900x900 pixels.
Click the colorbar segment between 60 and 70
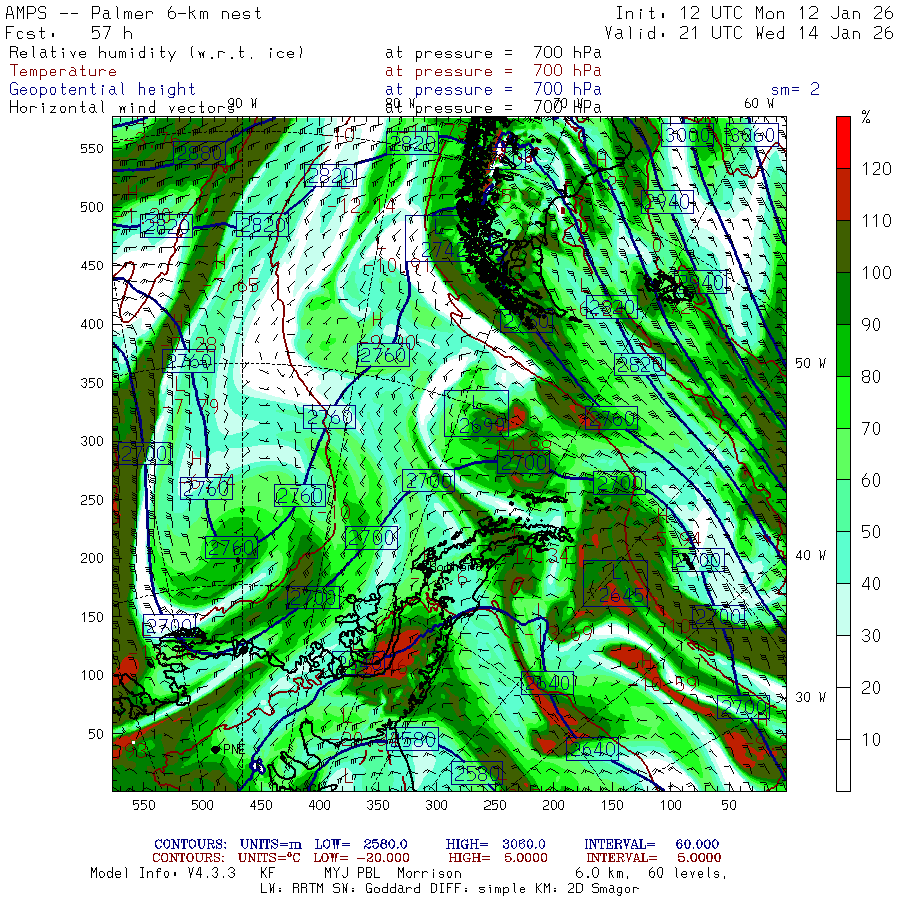(843, 453)
